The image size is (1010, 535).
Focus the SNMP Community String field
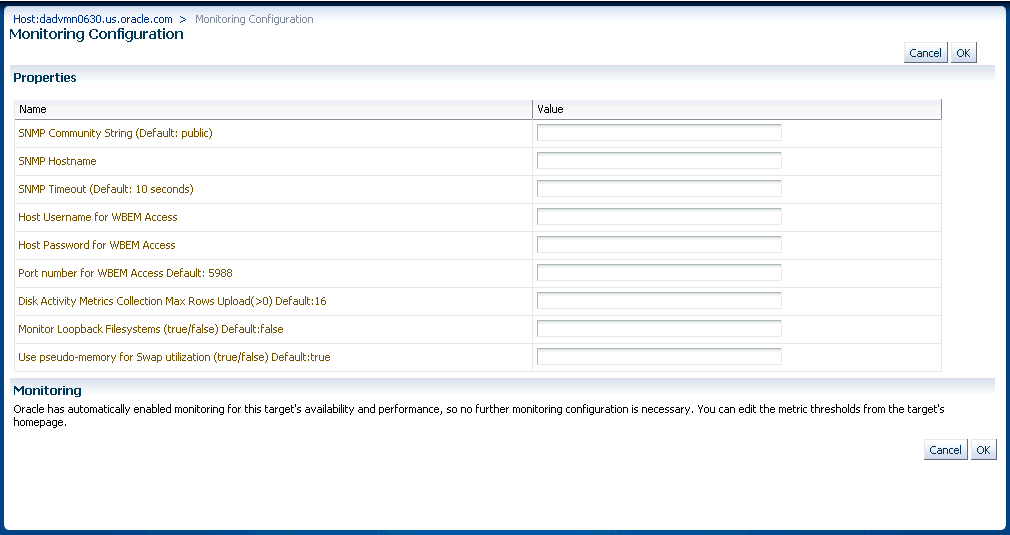[x=659, y=133]
